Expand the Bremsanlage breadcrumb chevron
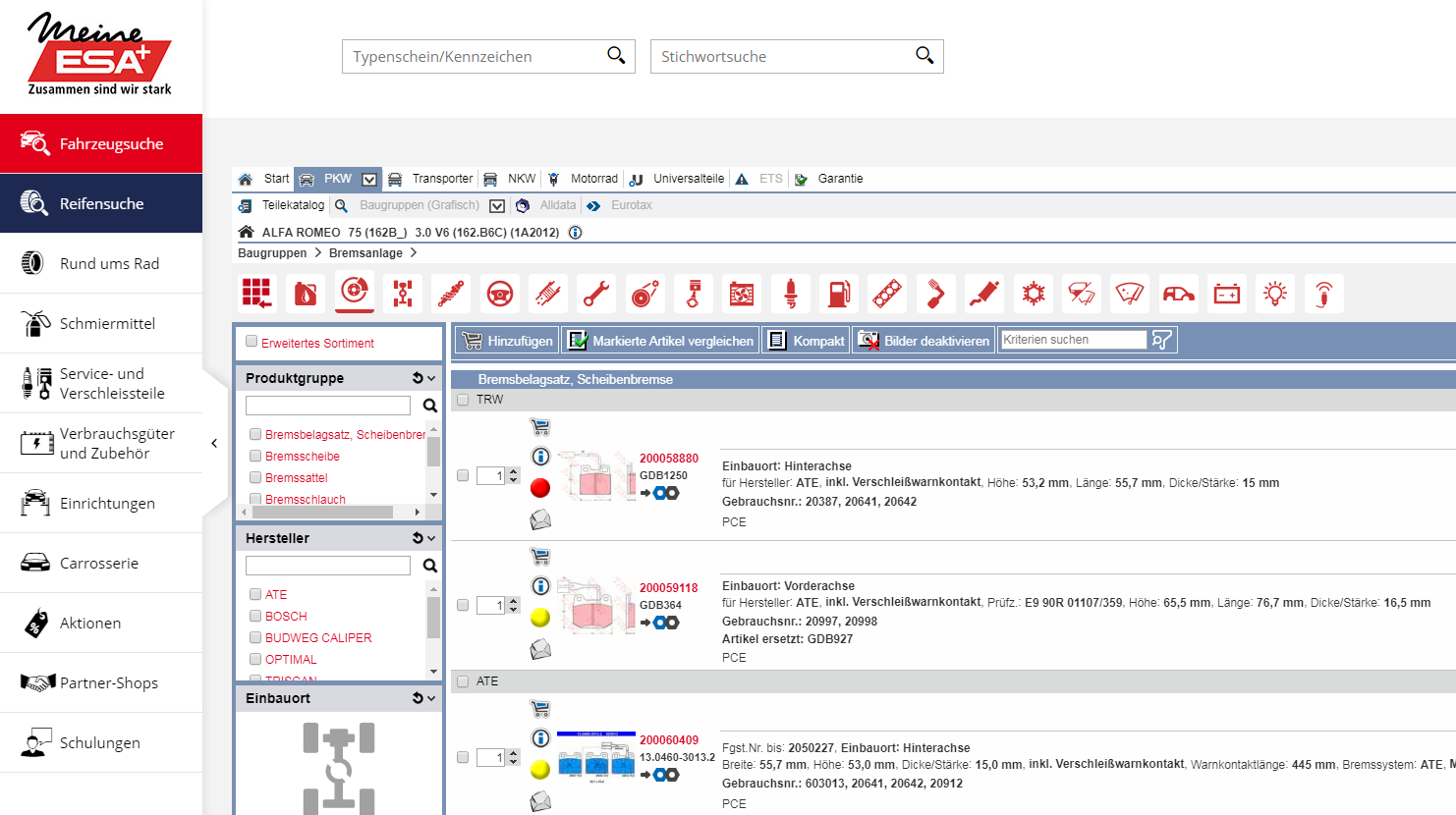 (414, 252)
